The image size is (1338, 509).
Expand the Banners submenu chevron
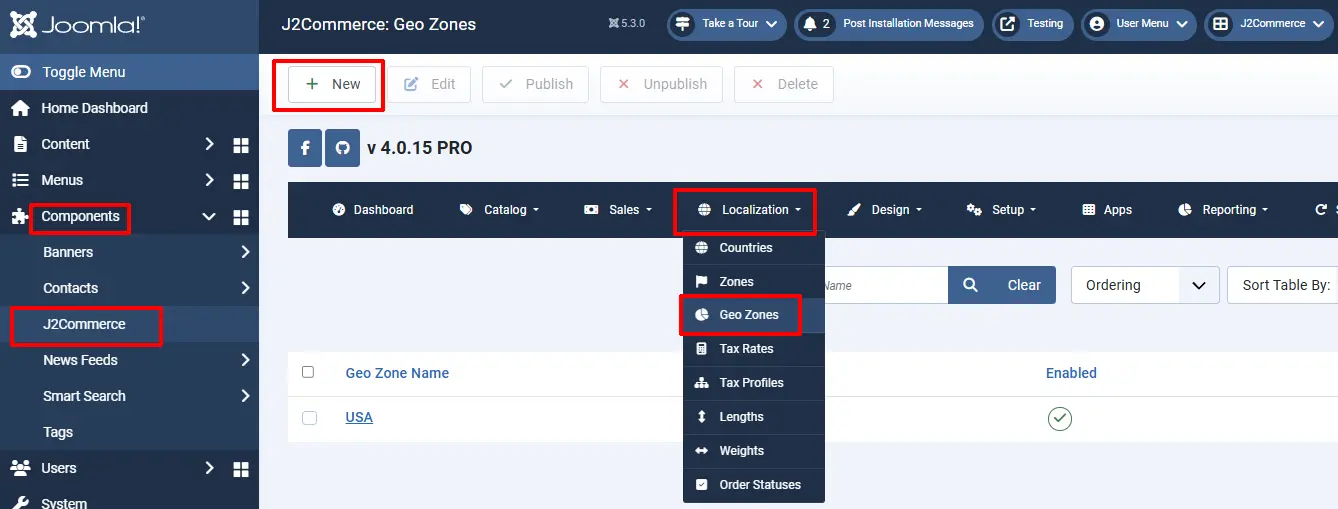[245, 252]
